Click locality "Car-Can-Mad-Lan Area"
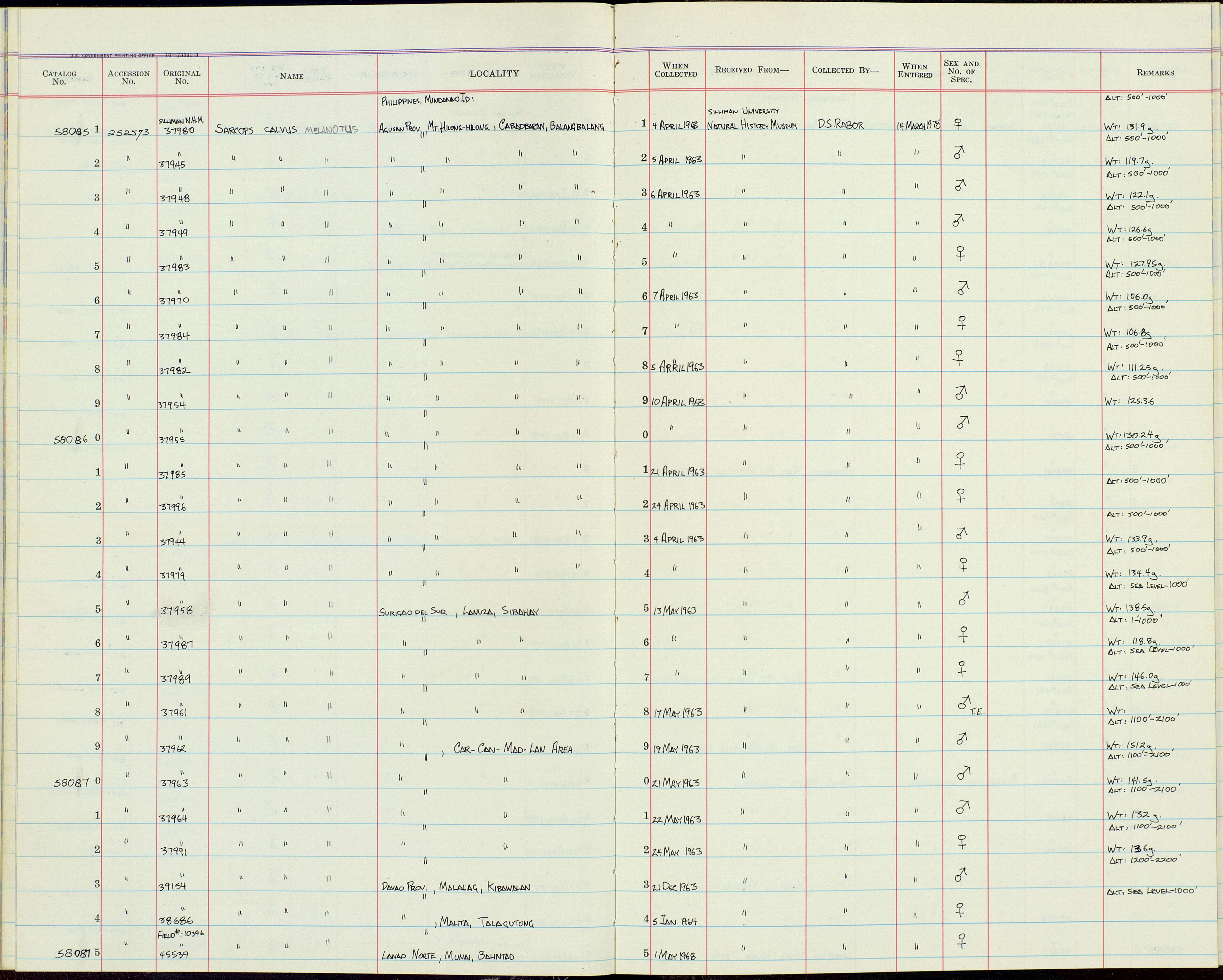The image size is (1223, 980). point(513,749)
